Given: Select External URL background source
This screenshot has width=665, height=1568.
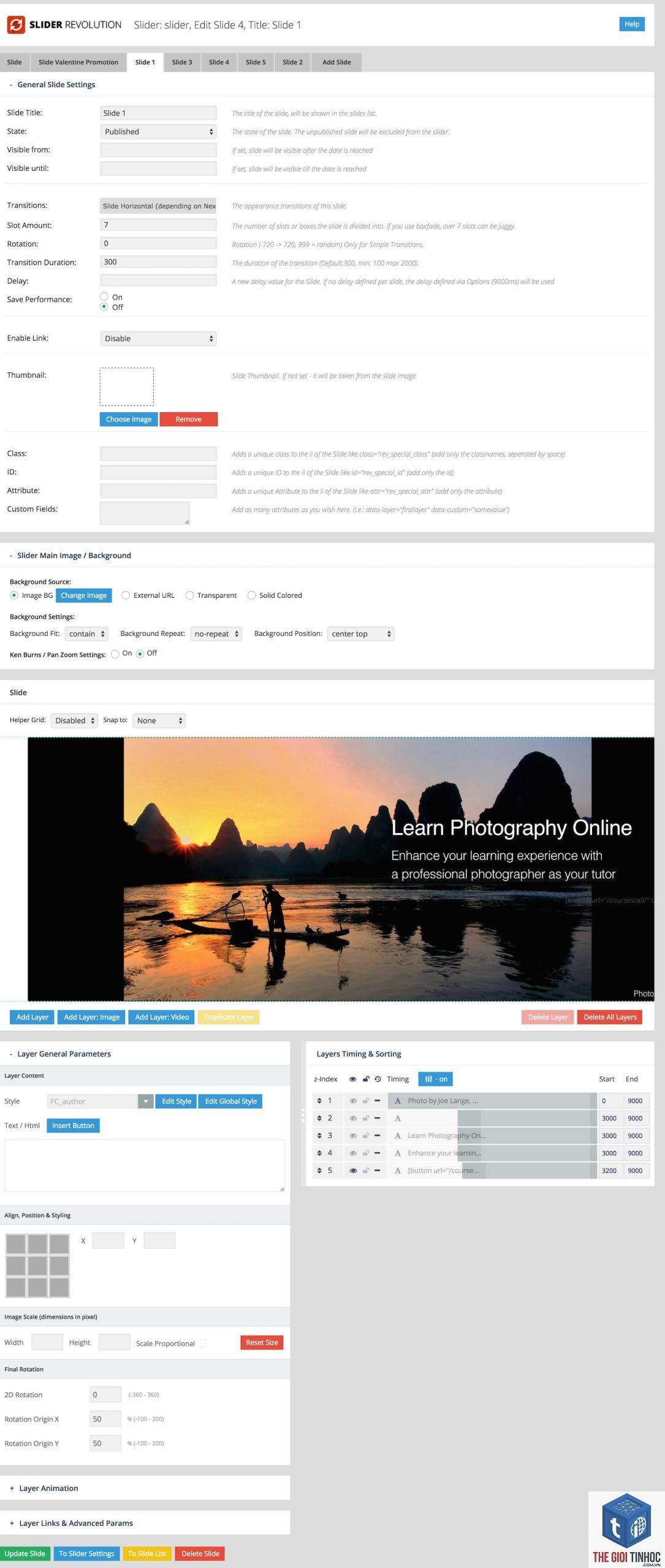Looking at the screenshot, I should (126, 595).
